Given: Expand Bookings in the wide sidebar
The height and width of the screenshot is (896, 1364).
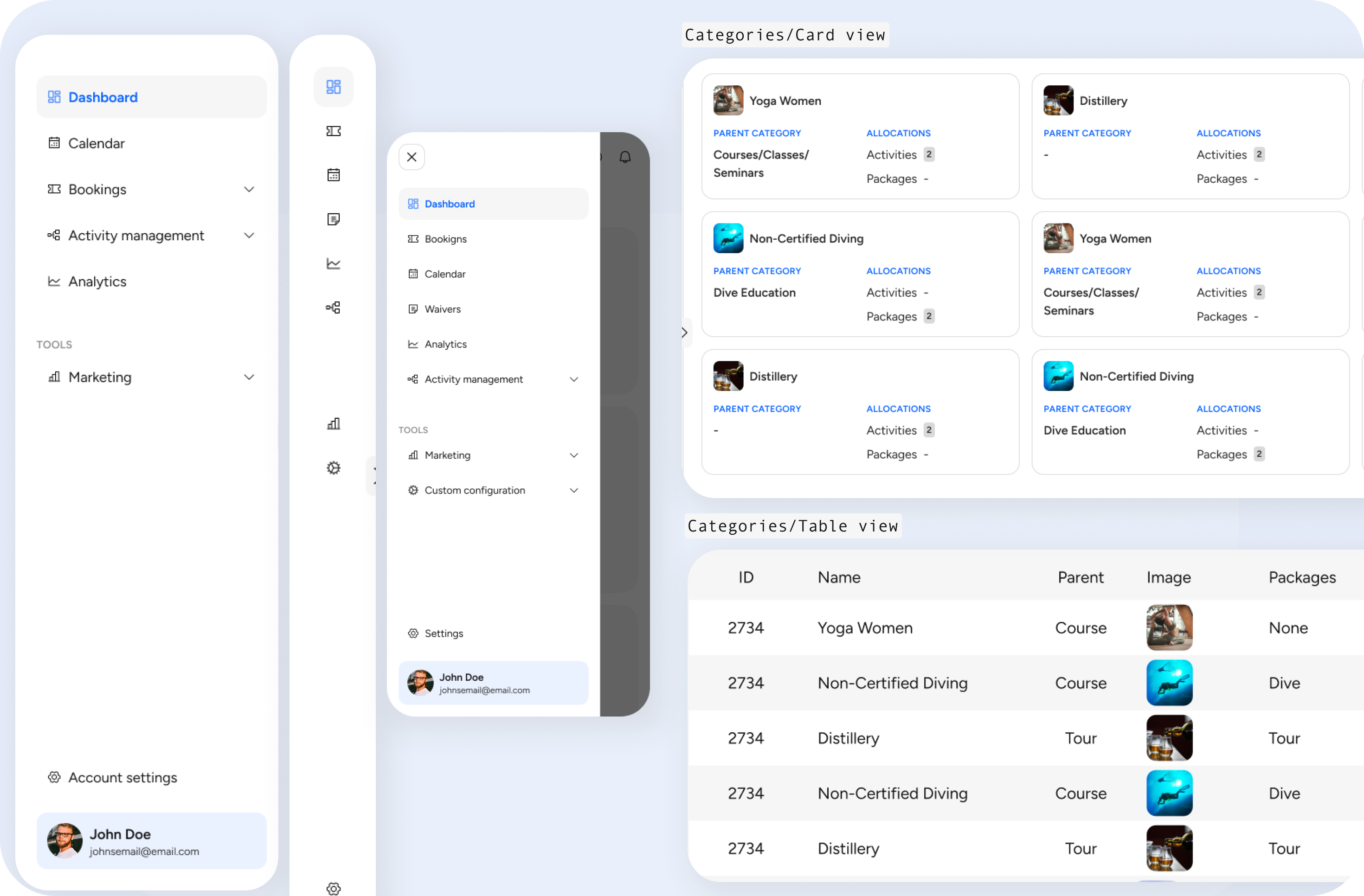Looking at the screenshot, I should point(249,190).
